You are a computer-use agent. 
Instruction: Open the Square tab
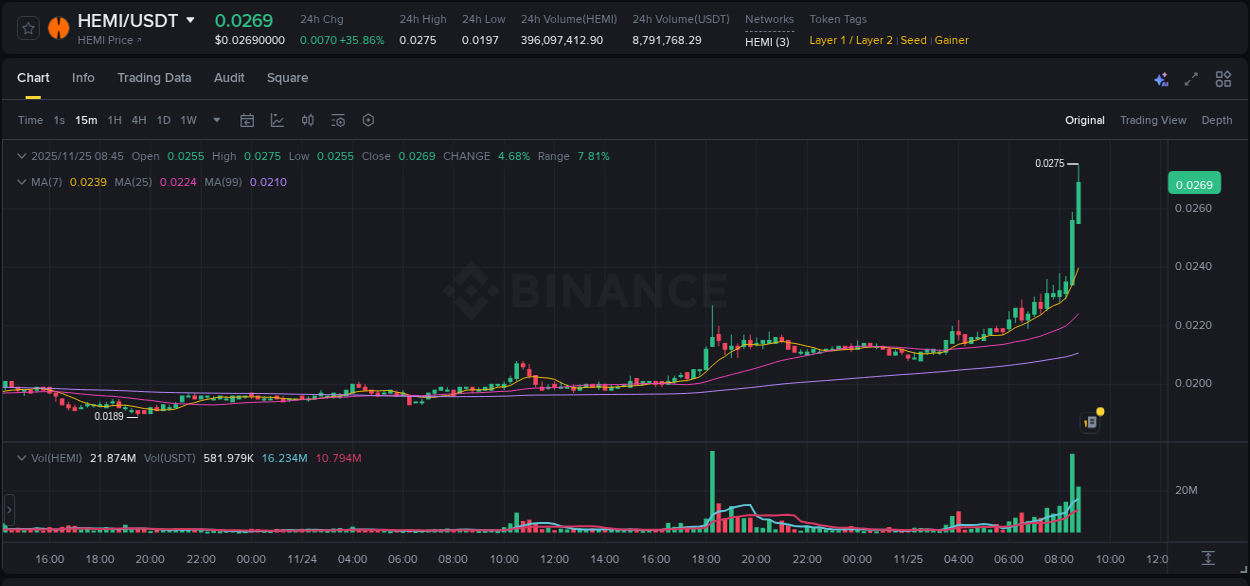[x=287, y=78]
